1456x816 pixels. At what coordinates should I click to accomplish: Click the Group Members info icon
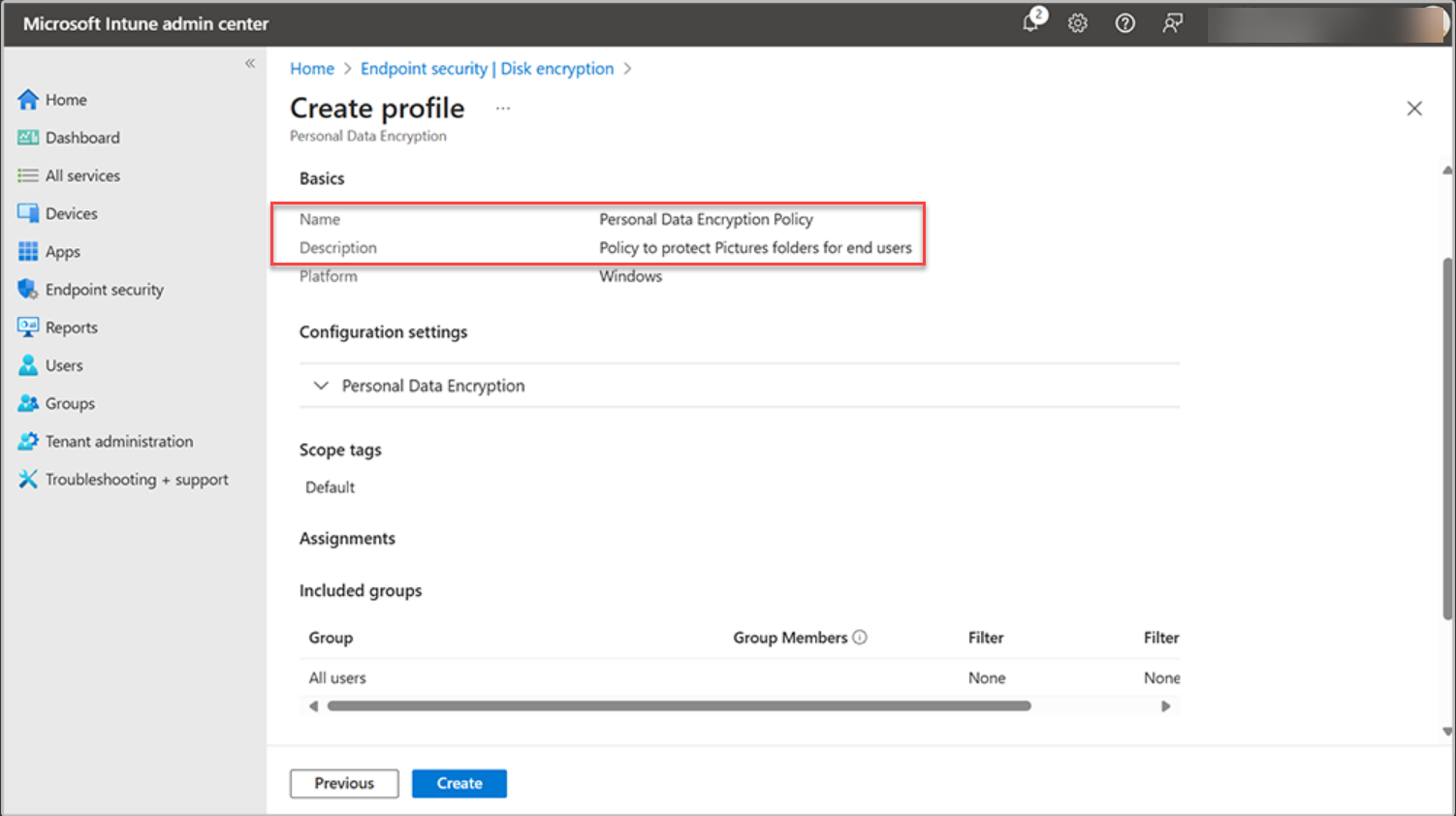click(x=860, y=637)
